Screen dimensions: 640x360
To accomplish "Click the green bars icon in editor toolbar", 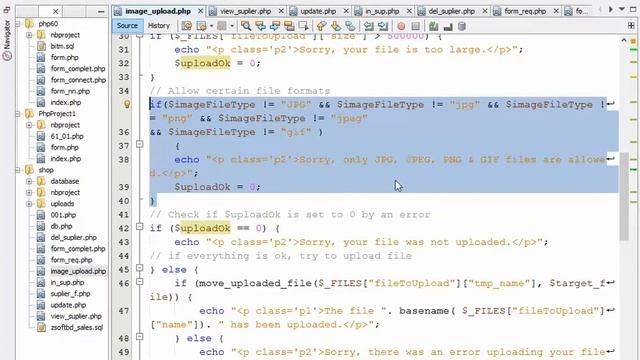I will 433,26.
